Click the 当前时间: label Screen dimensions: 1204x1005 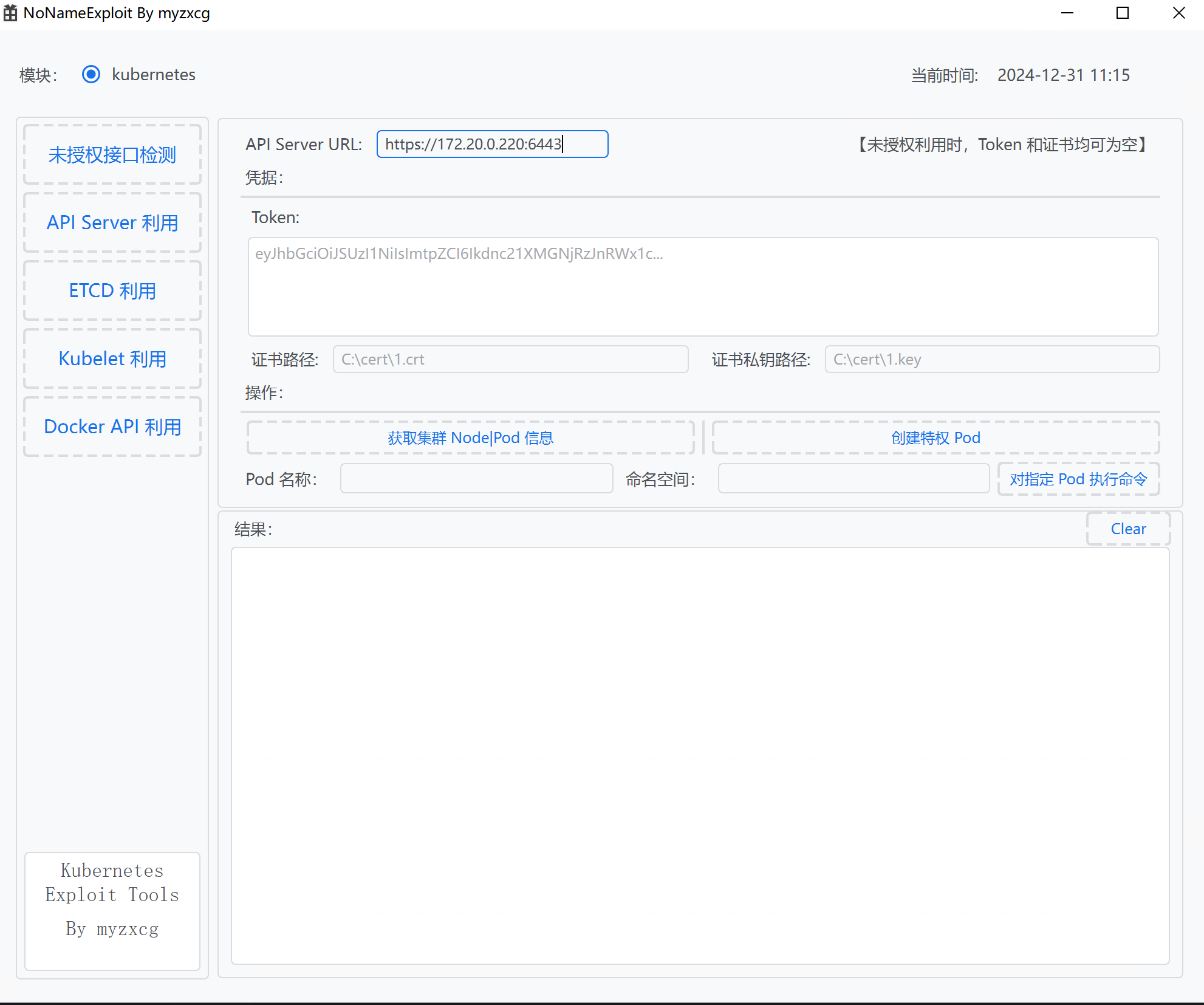click(x=945, y=75)
